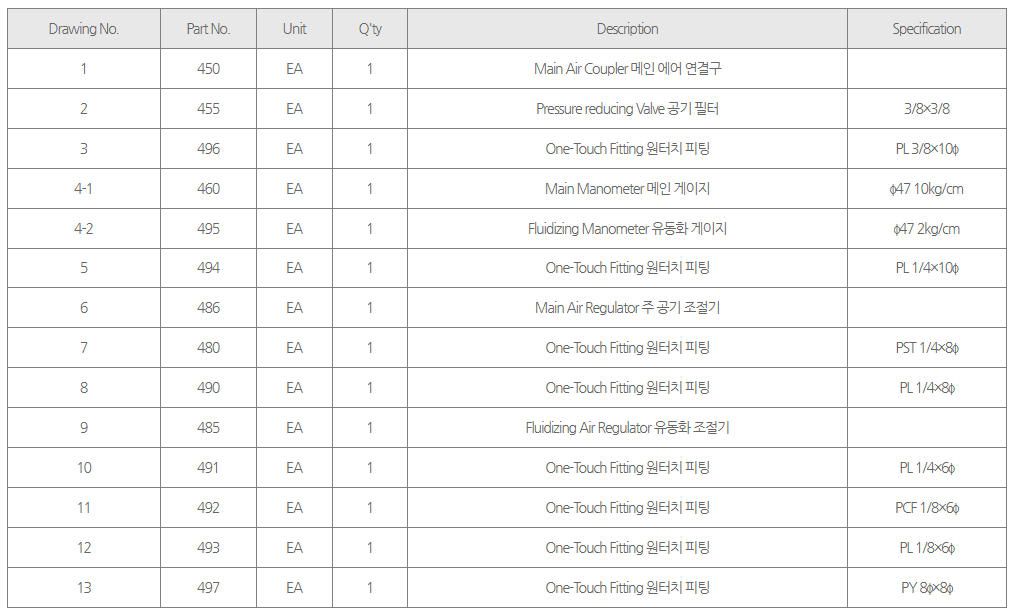Click the Drawing No. column header
1011x613 pixels.
tap(84, 29)
